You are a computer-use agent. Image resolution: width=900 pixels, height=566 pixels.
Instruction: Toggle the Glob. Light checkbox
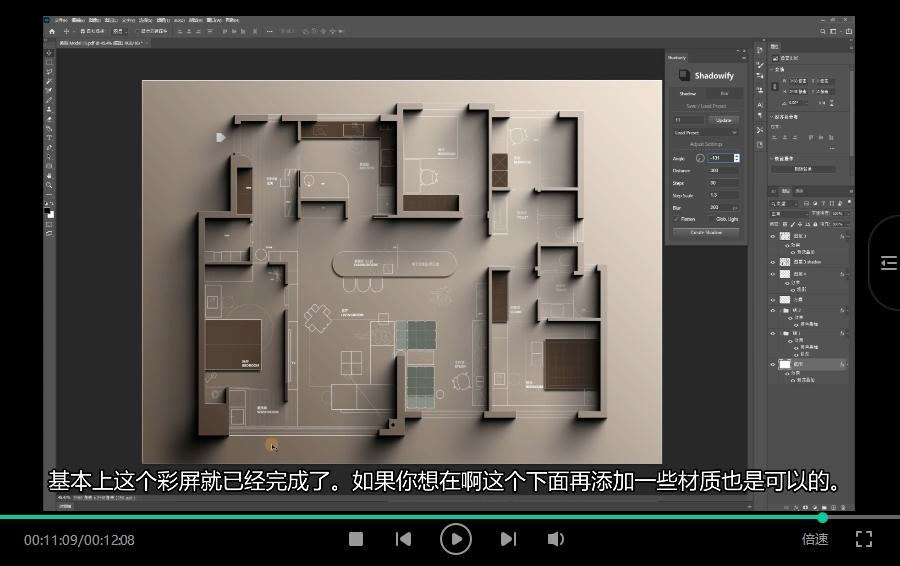point(711,219)
